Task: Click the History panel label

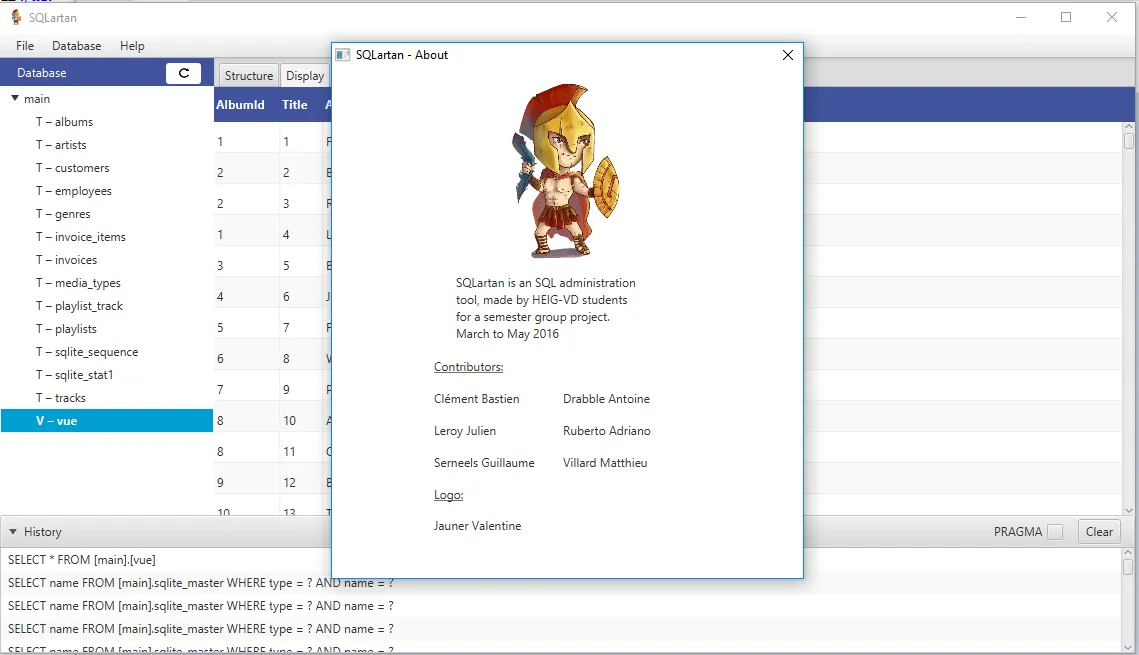Action: [43, 532]
